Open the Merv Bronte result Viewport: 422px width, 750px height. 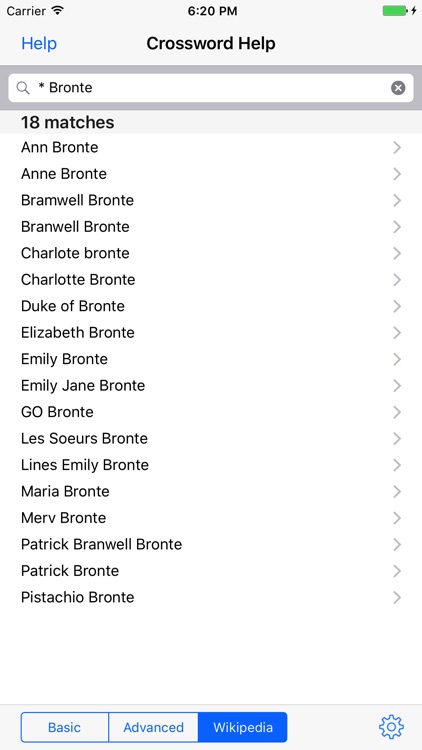[211, 518]
